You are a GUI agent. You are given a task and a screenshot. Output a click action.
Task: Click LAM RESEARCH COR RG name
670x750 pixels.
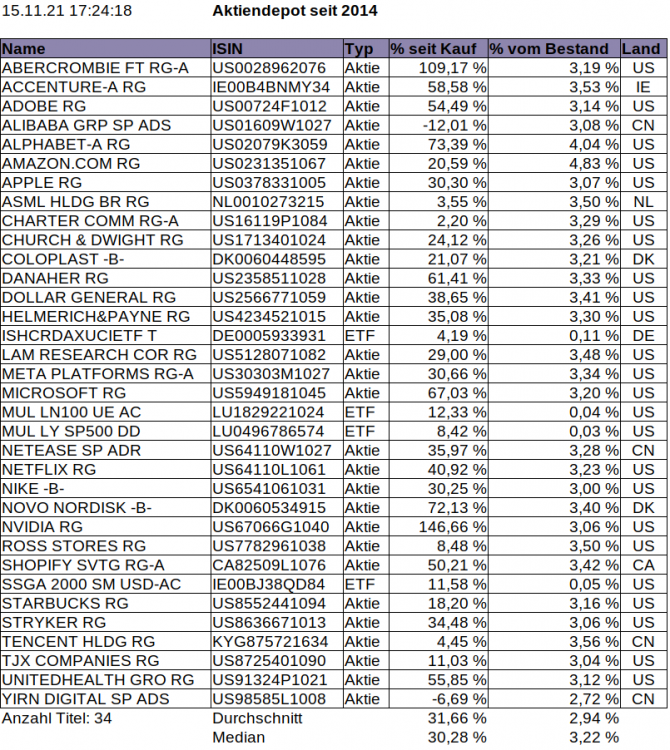105,355
